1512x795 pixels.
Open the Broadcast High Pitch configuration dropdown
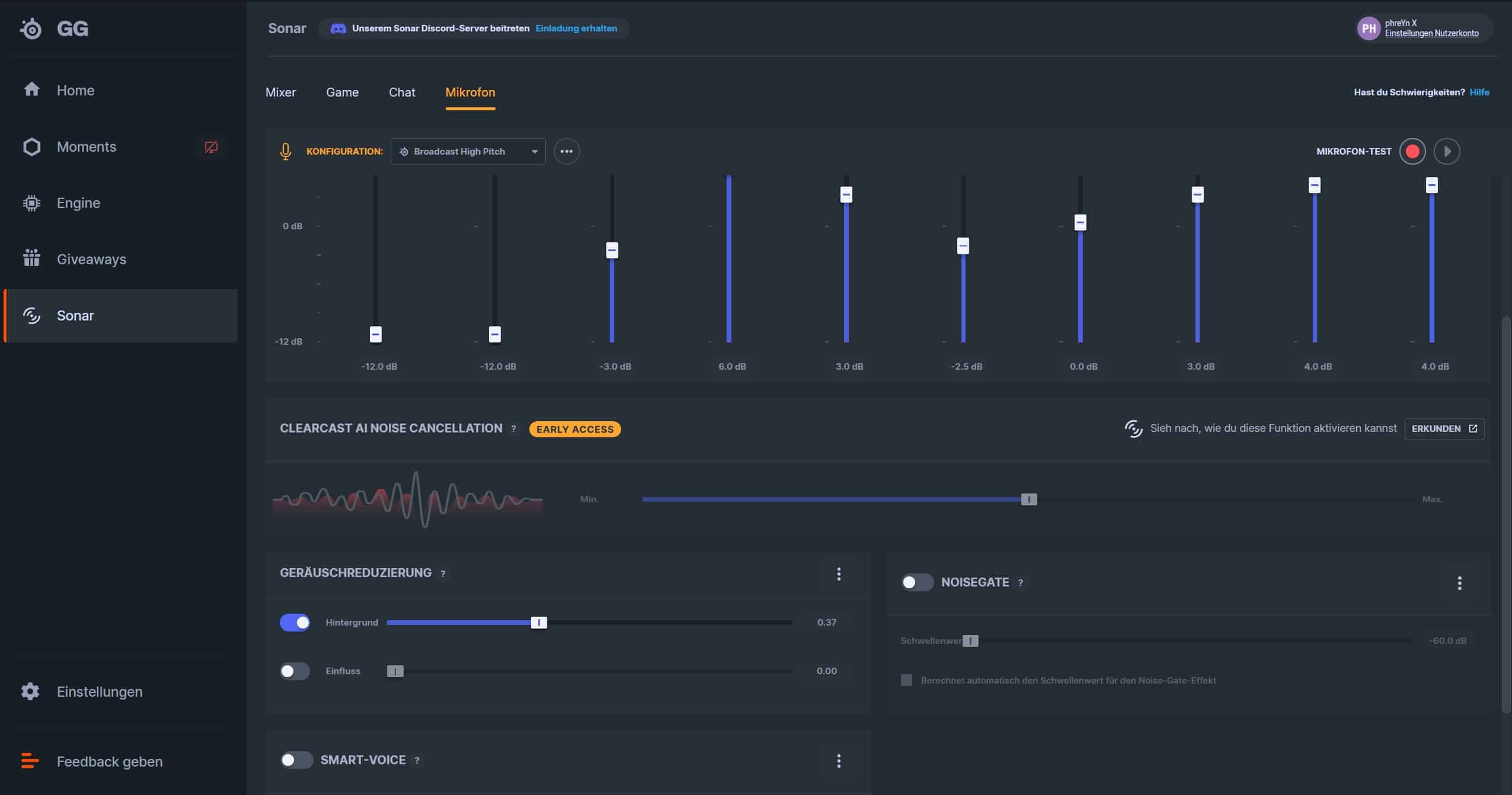468,152
